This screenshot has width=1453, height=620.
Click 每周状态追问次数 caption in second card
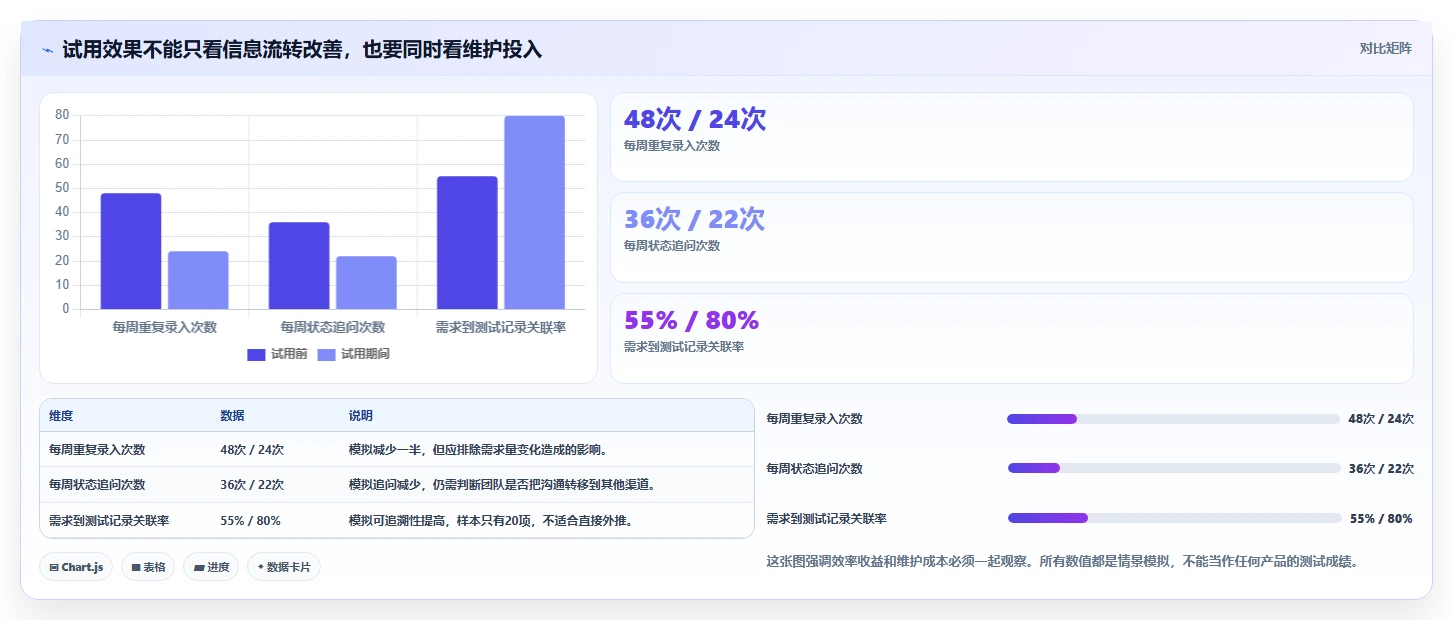point(672,245)
